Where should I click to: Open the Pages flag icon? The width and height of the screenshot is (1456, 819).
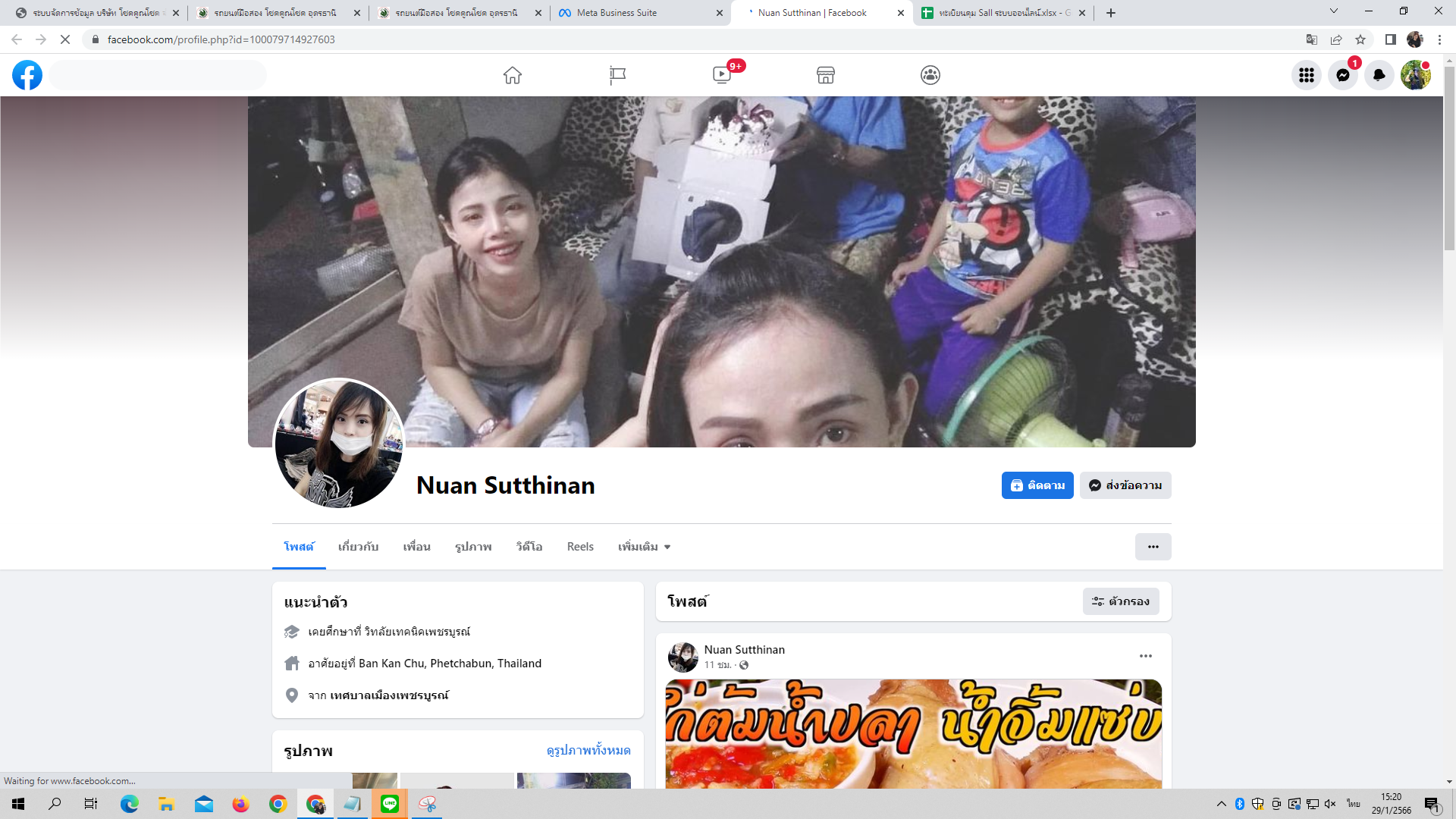[x=617, y=75]
